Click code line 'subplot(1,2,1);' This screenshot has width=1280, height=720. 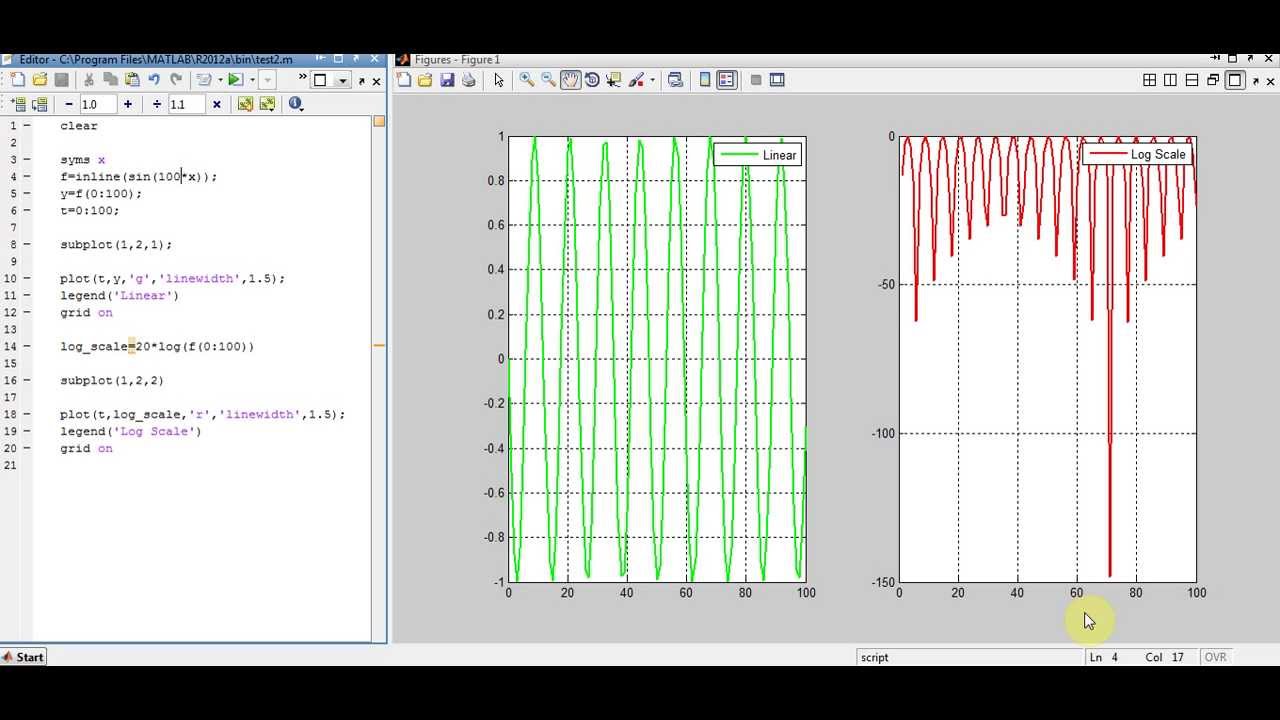(116, 244)
